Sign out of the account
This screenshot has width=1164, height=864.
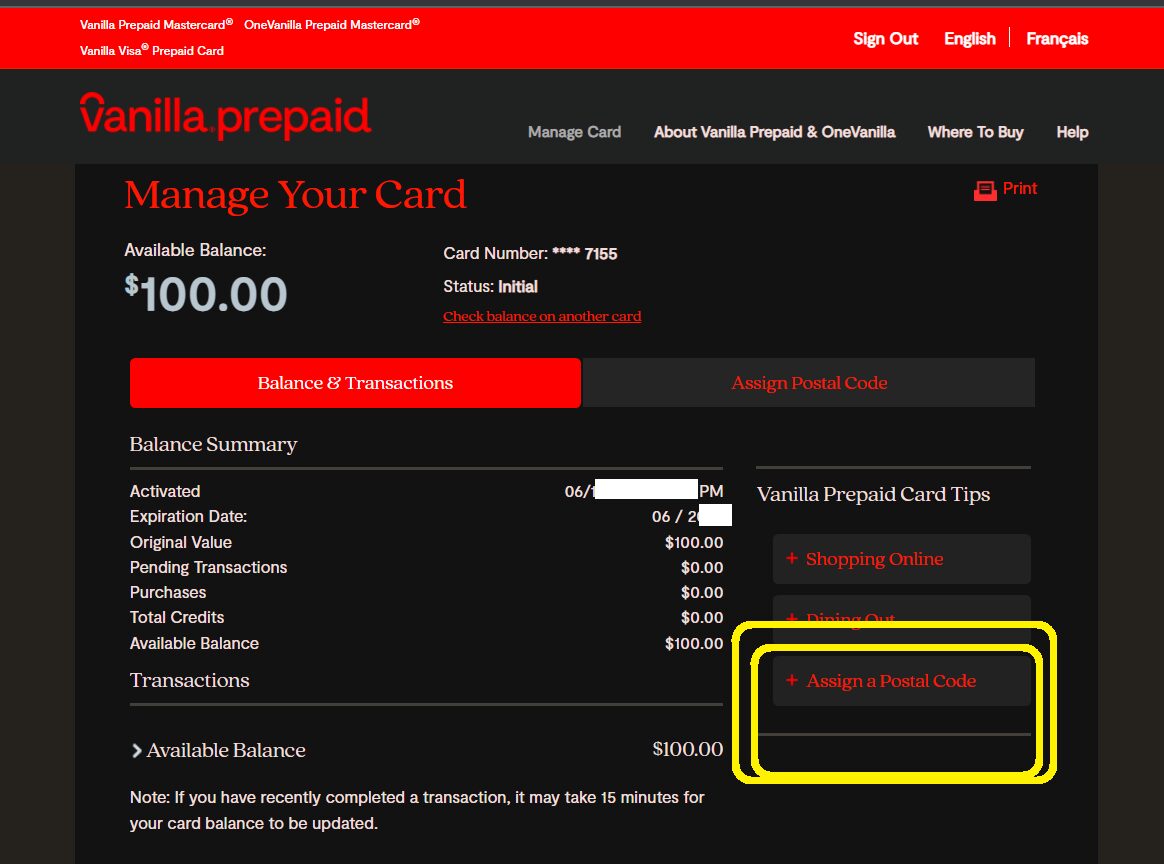pyautogui.click(x=885, y=39)
